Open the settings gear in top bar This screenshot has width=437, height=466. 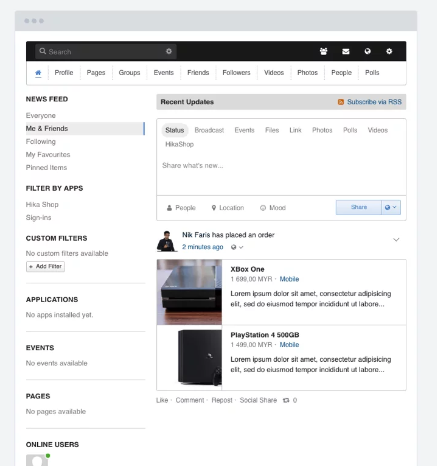[389, 51]
